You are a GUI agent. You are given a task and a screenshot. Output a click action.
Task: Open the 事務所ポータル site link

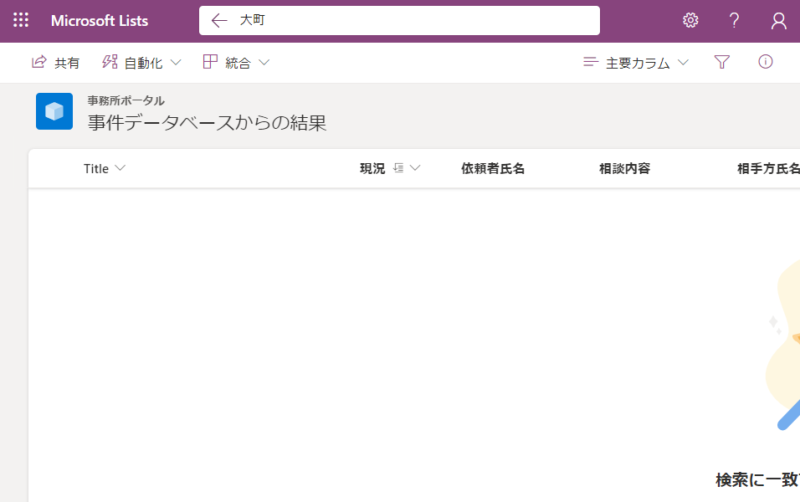[x=126, y=101]
